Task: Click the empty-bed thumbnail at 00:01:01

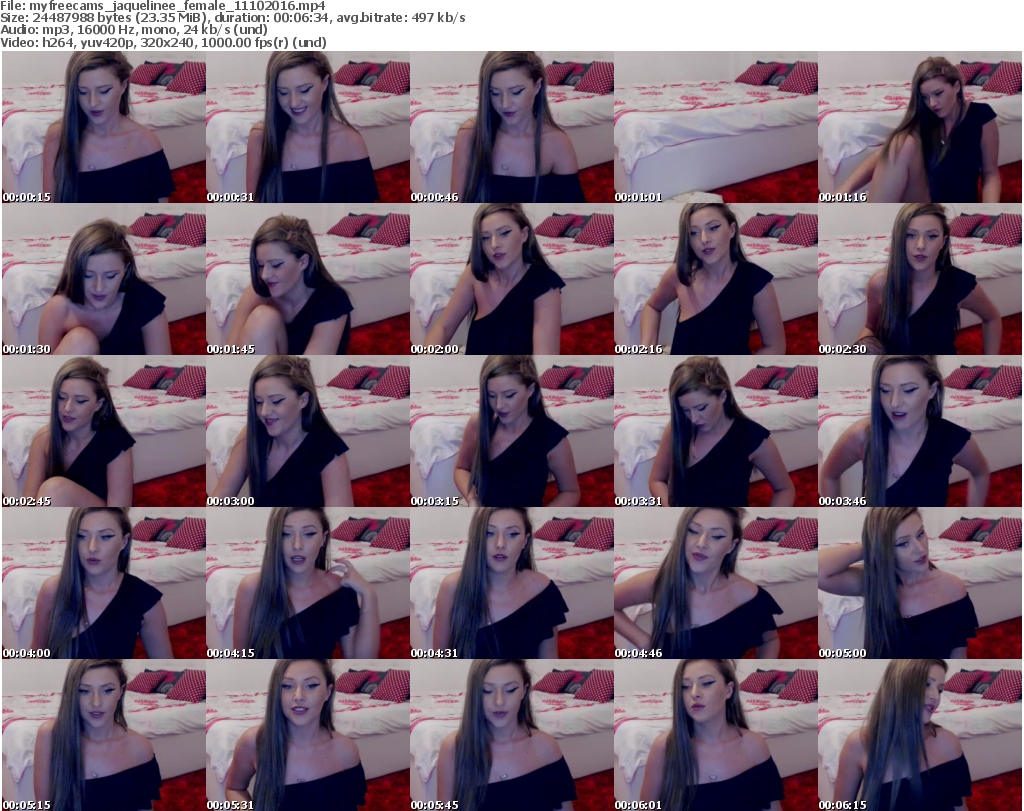Action: pyautogui.click(x=716, y=127)
